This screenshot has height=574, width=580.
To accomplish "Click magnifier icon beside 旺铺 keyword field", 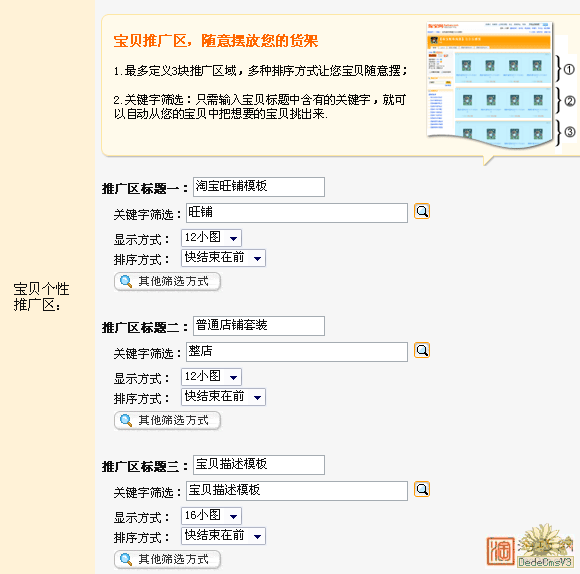I will tap(422, 212).
